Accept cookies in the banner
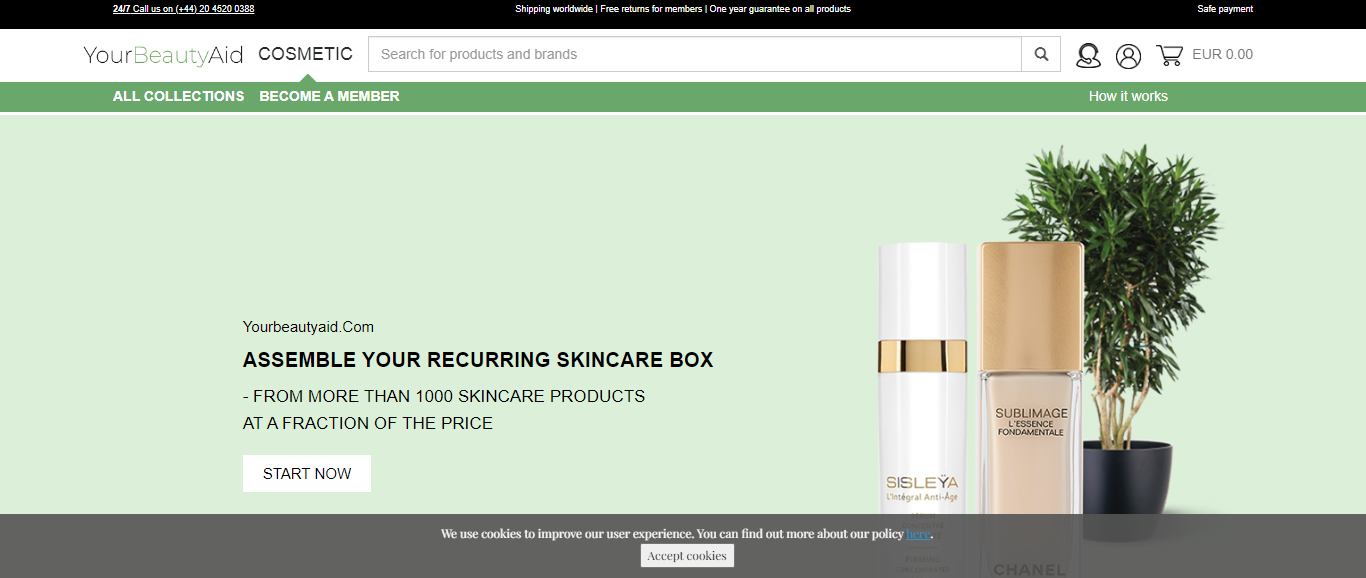The width and height of the screenshot is (1366, 578). point(687,556)
